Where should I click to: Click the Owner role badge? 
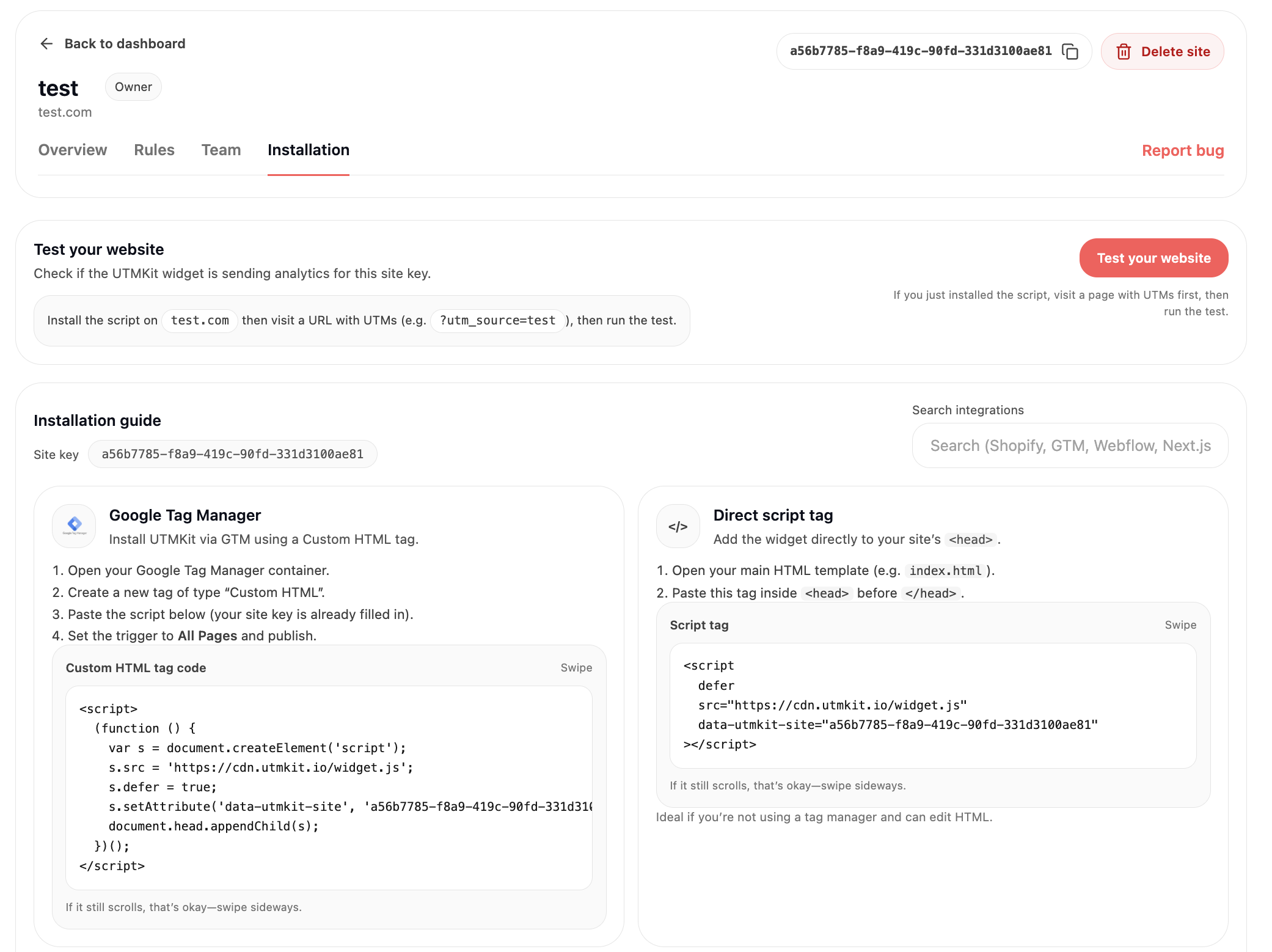[x=133, y=87]
